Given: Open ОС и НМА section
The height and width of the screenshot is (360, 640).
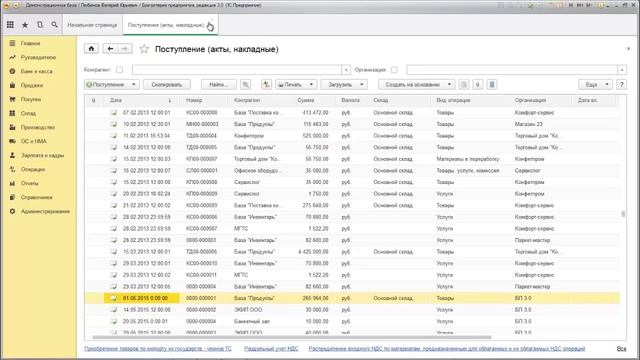Looking at the screenshot, I should pyautogui.click(x=34, y=141).
